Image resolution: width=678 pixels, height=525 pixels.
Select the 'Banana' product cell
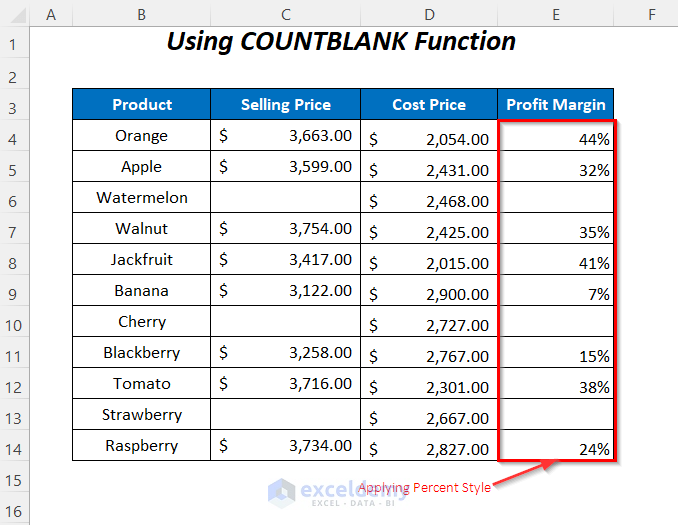tap(141, 290)
